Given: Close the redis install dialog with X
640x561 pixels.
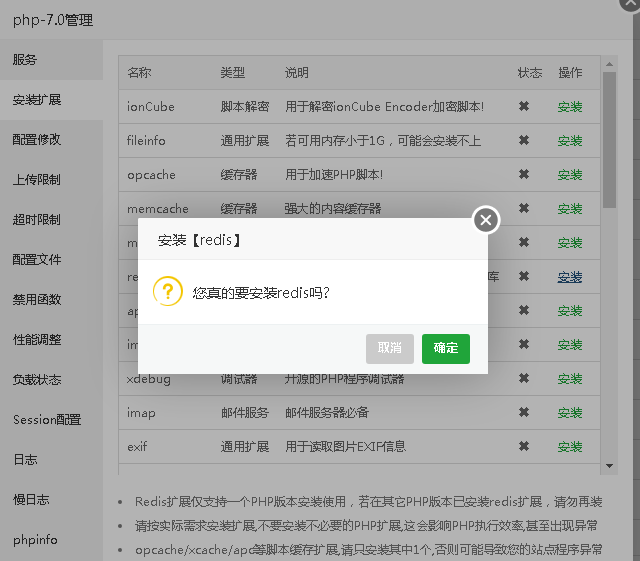Looking at the screenshot, I should coord(486,220).
